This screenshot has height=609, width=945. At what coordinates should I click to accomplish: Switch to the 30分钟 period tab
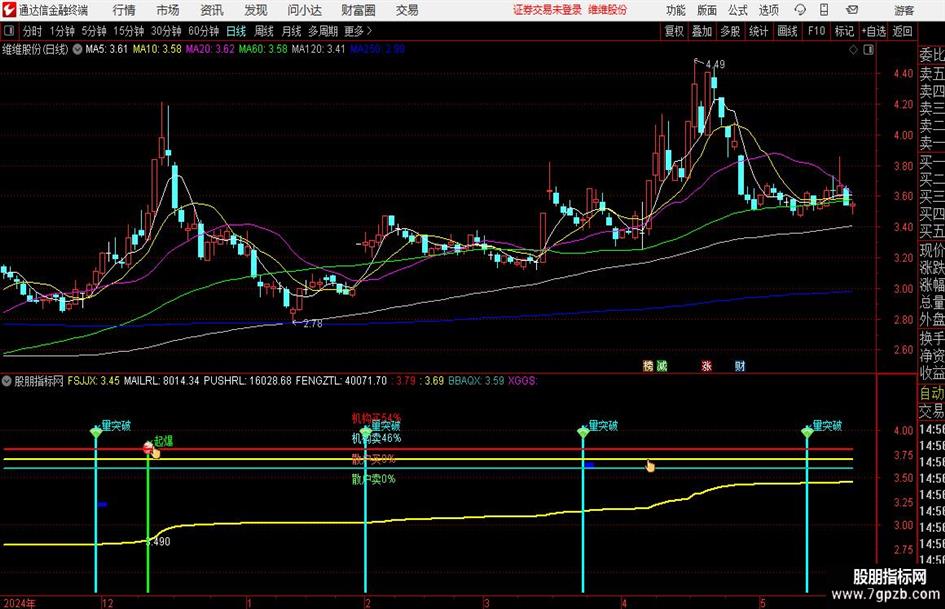[166, 31]
